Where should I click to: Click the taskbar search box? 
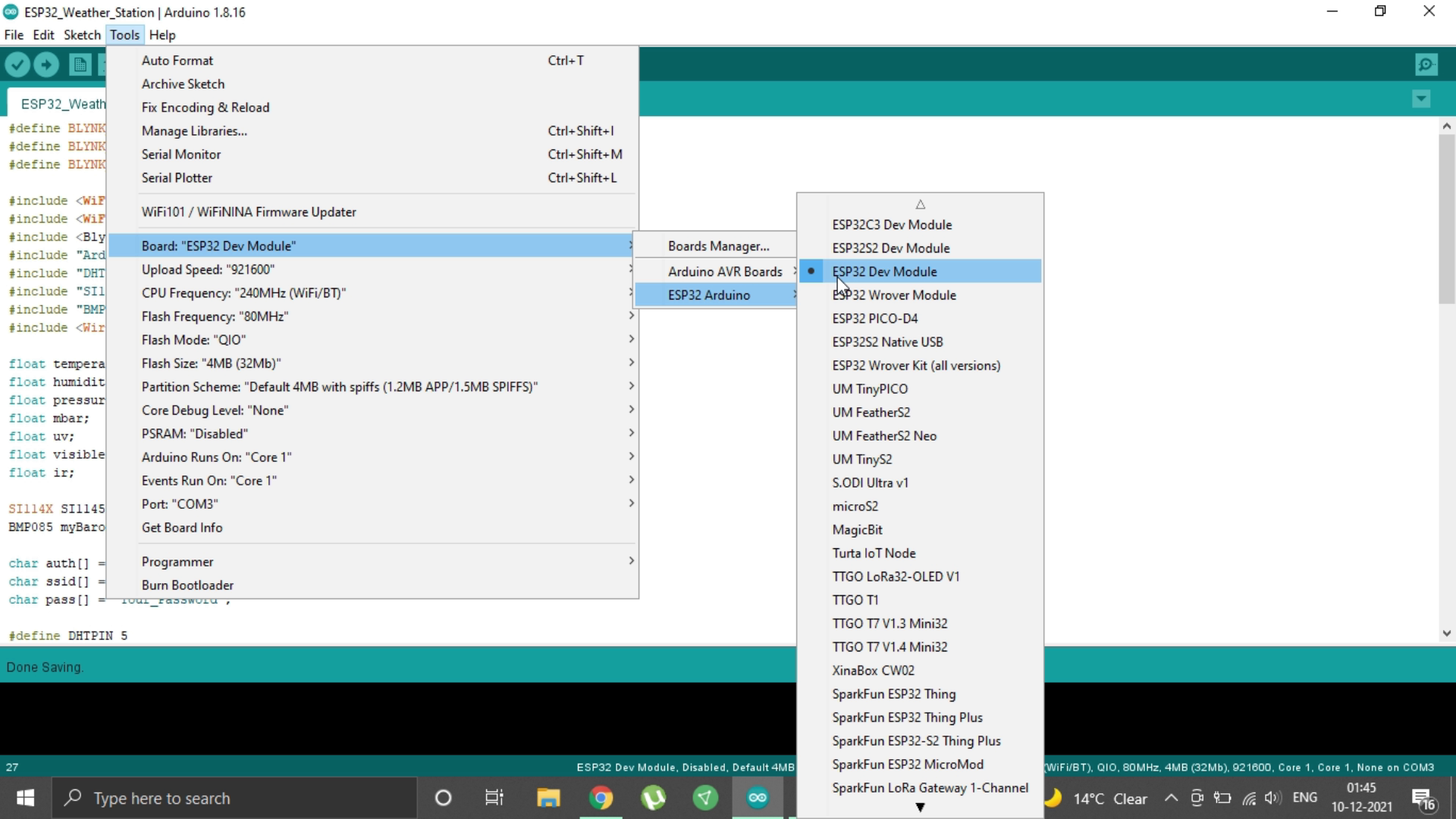[234, 798]
